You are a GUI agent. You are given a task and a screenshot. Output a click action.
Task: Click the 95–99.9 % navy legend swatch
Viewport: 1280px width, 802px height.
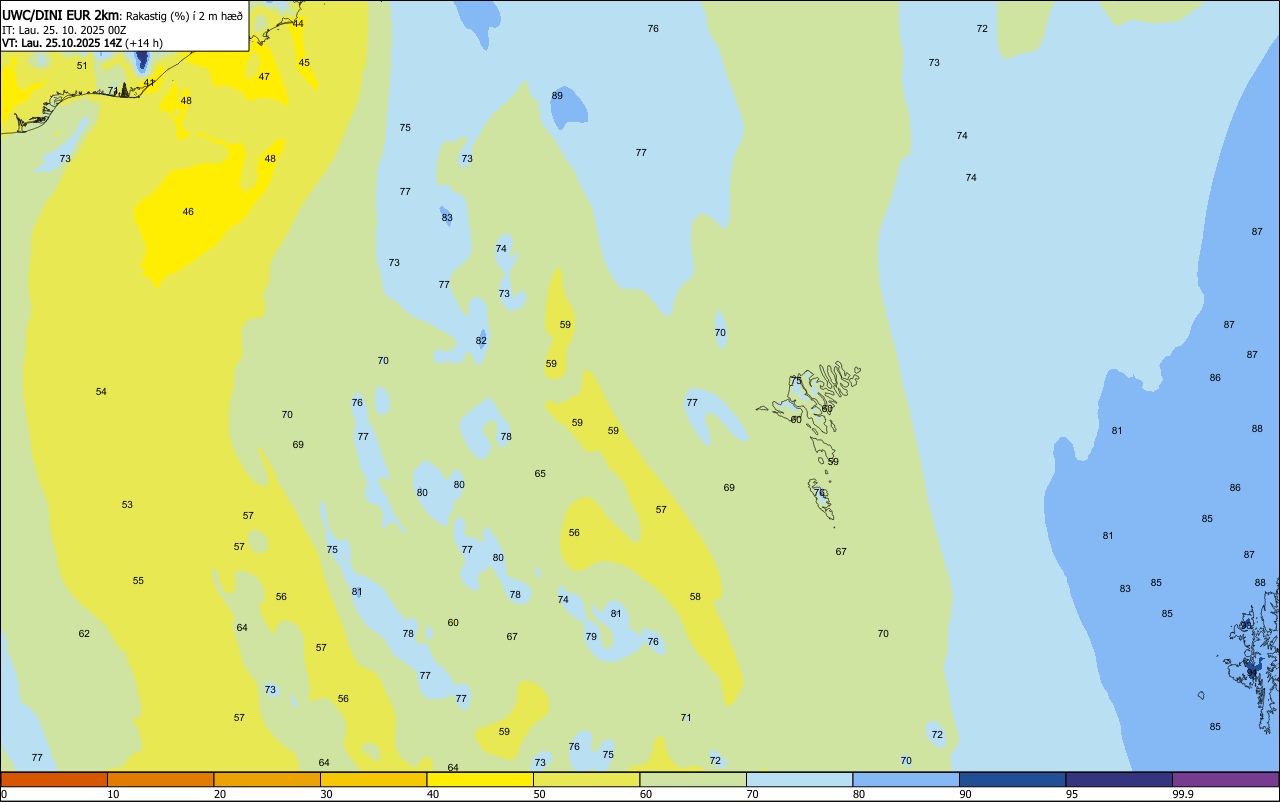(1119, 779)
